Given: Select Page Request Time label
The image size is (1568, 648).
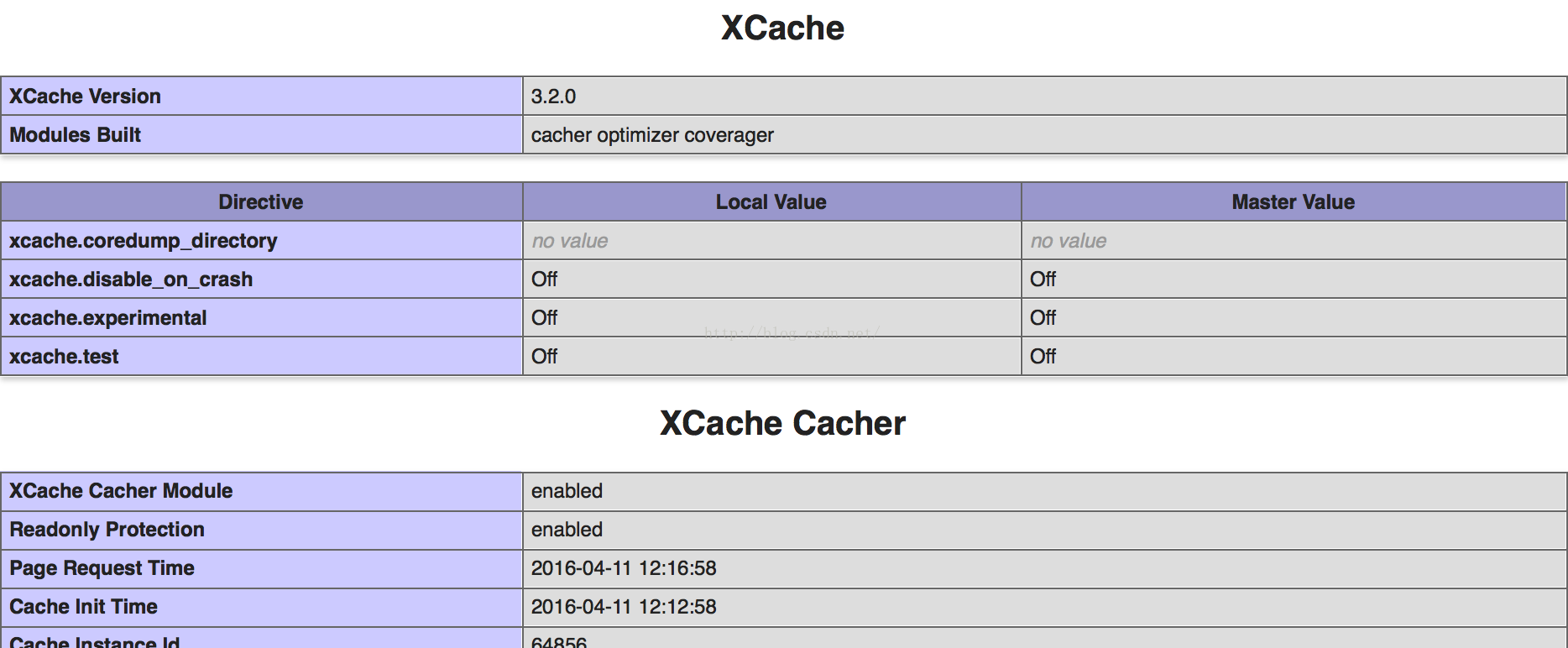Looking at the screenshot, I should point(102,568).
